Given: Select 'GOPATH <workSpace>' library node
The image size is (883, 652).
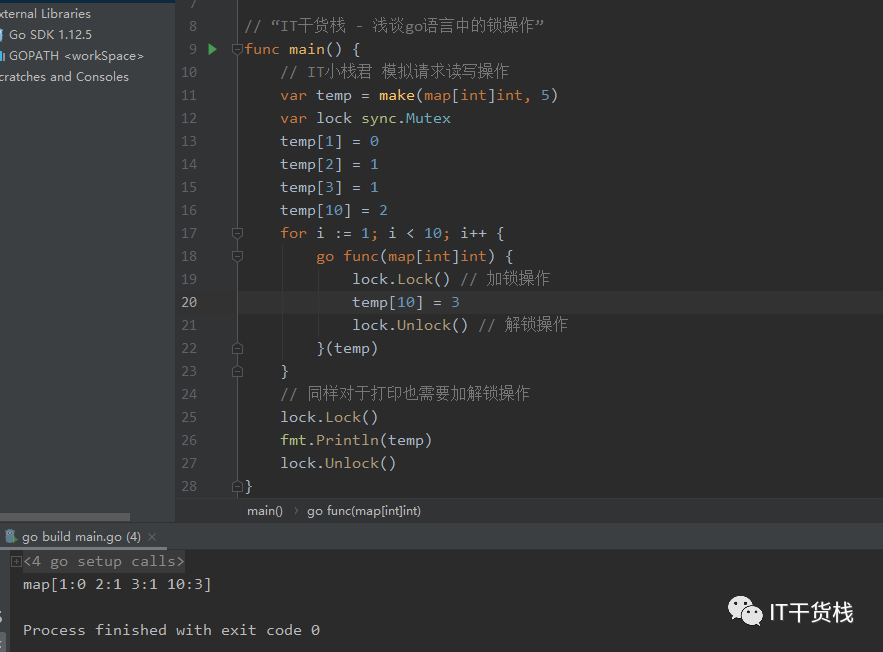Looking at the screenshot, I should click(76, 56).
